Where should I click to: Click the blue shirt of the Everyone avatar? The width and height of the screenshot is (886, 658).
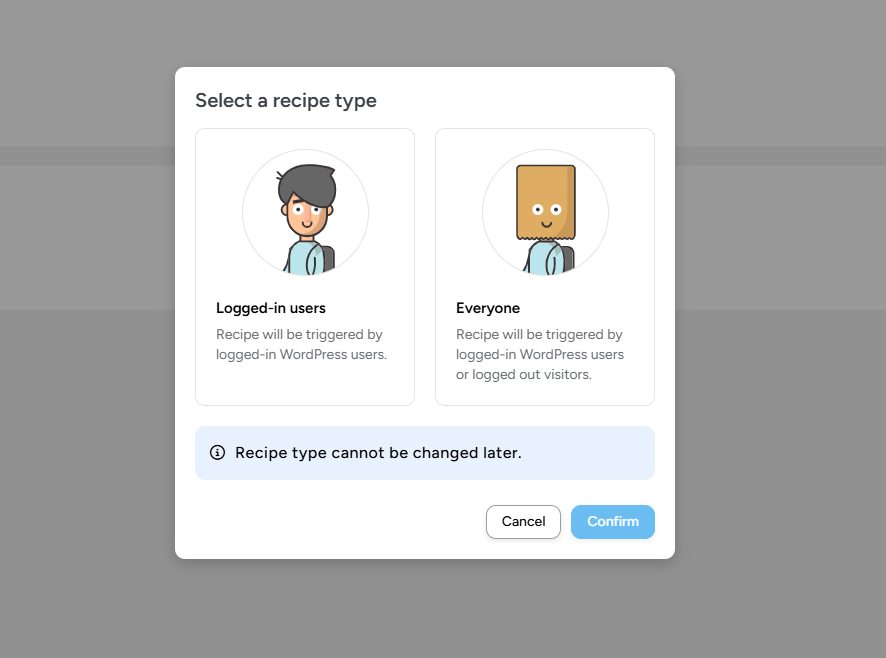544,257
